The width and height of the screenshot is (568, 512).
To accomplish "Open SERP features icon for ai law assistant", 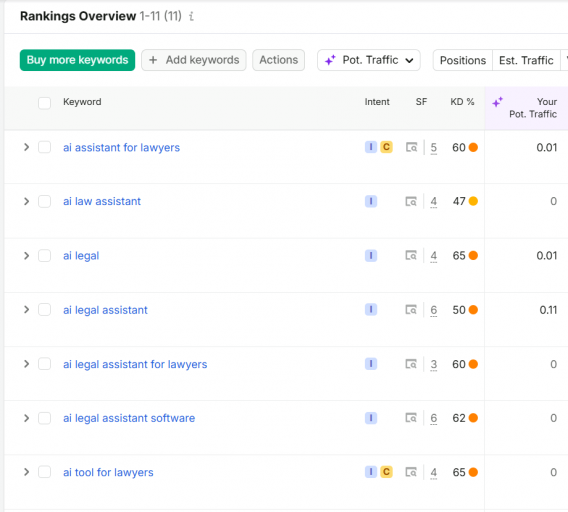I will pos(411,201).
